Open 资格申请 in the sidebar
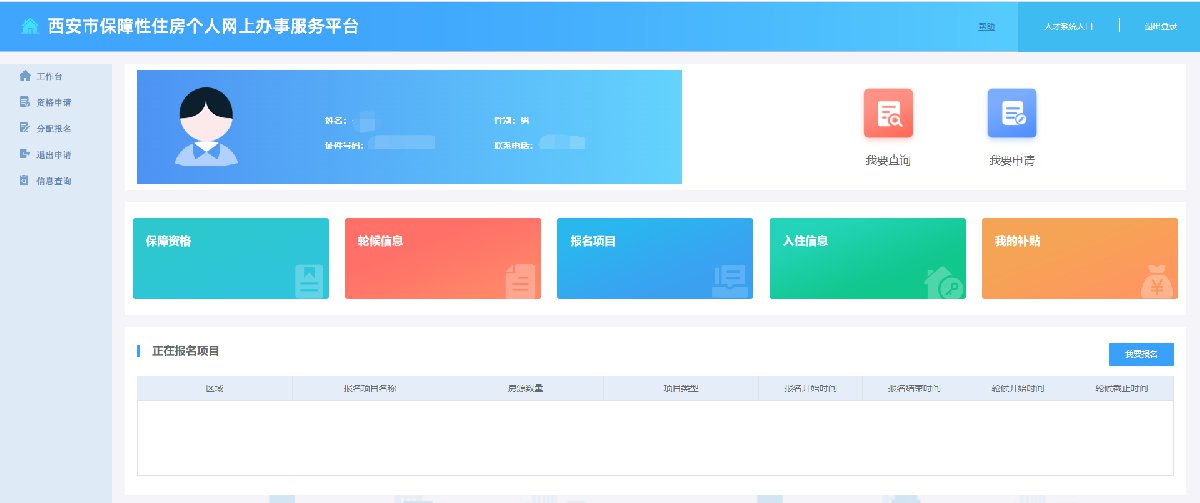The width and height of the screenshot is (1200, 503). point(53,102)
